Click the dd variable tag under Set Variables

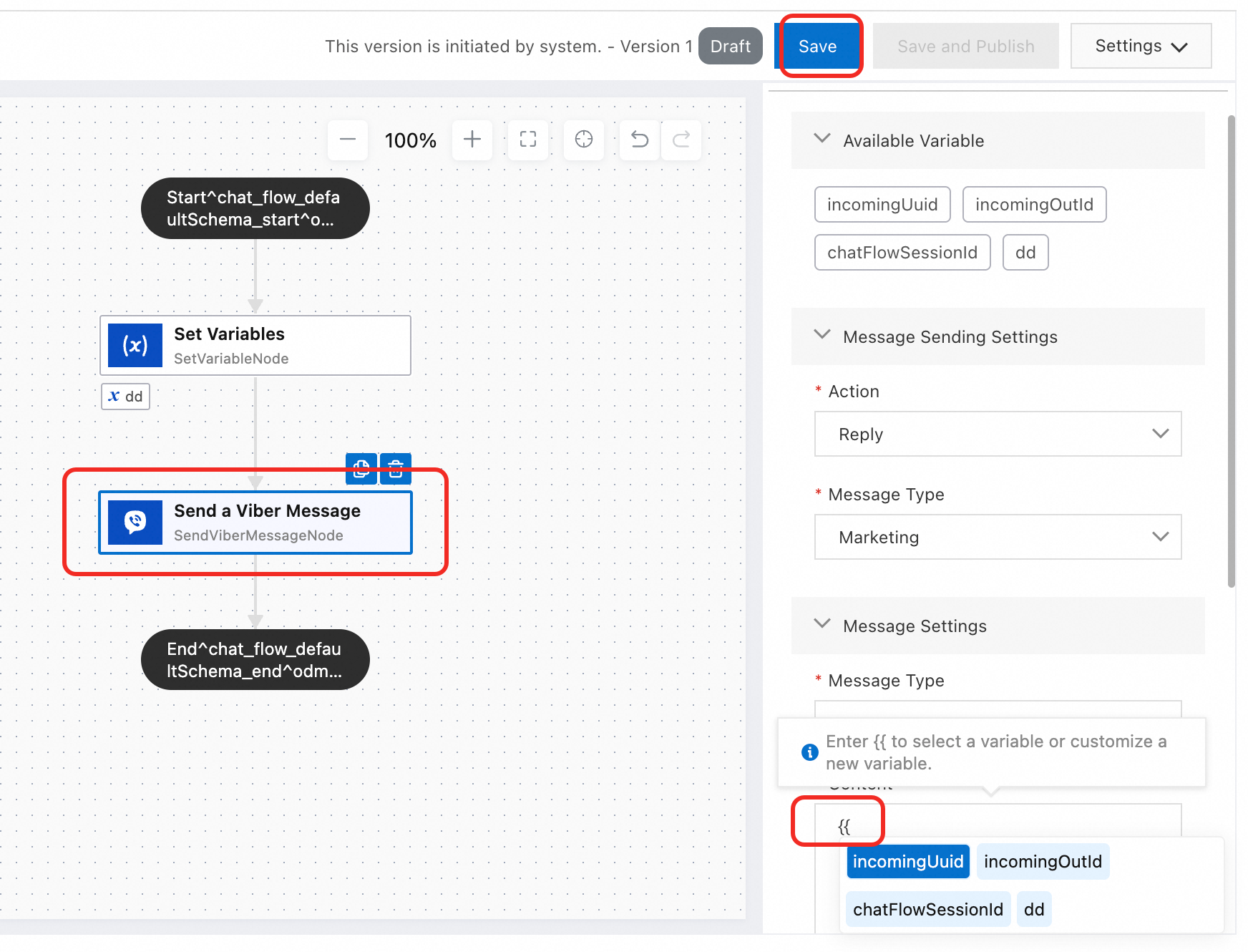tap(126, 397)
